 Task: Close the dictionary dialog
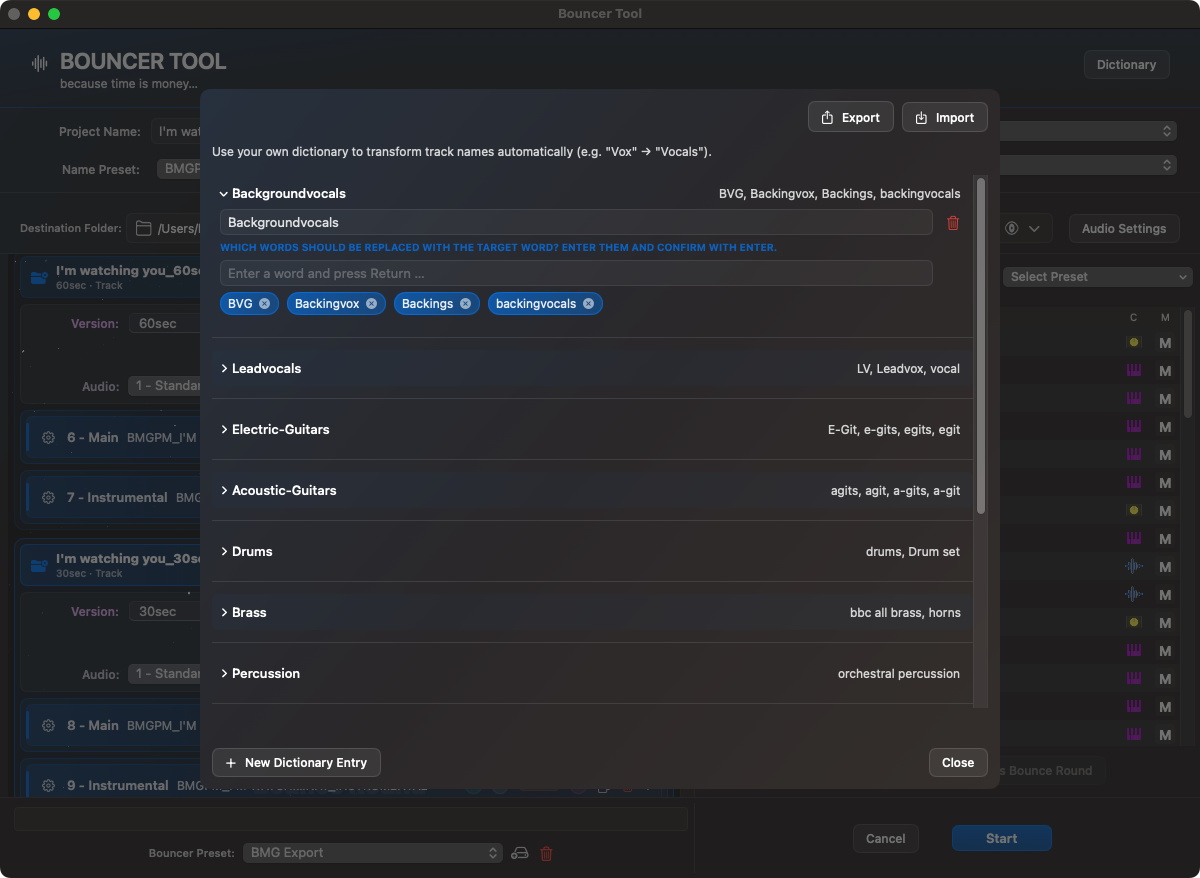coord(958,763)
